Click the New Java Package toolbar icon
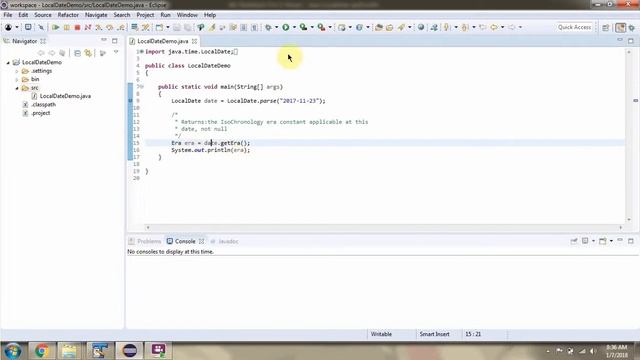This screenshot has width=640, height=360. point(342,27)
